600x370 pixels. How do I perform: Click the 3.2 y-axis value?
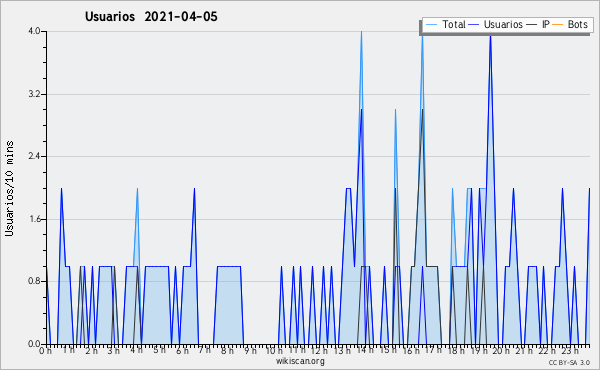[x=34, y=94]
